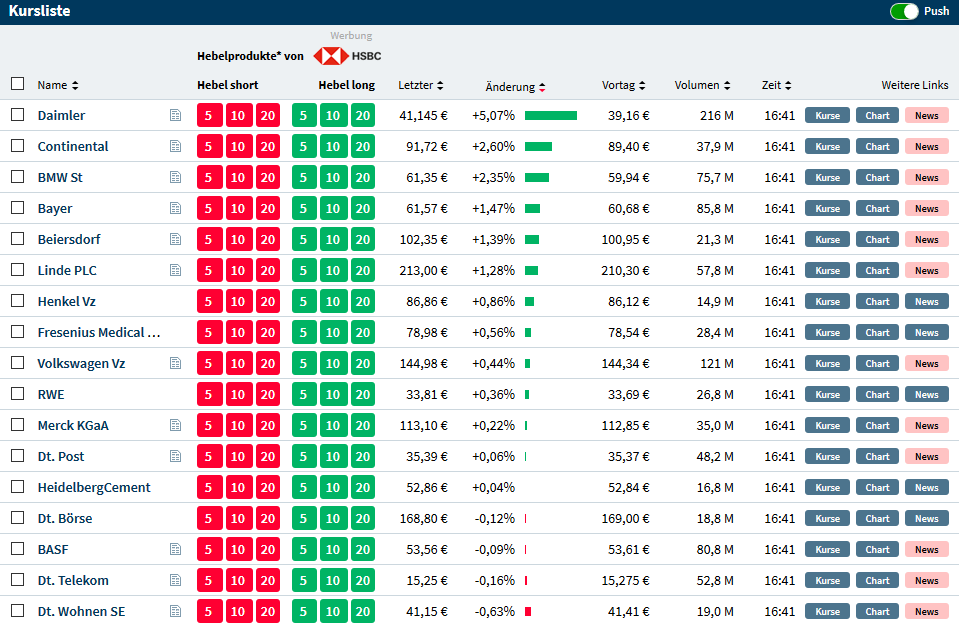Open the document icon beside Dt. Post
The image size is (960, 625).
click(176, 456)
